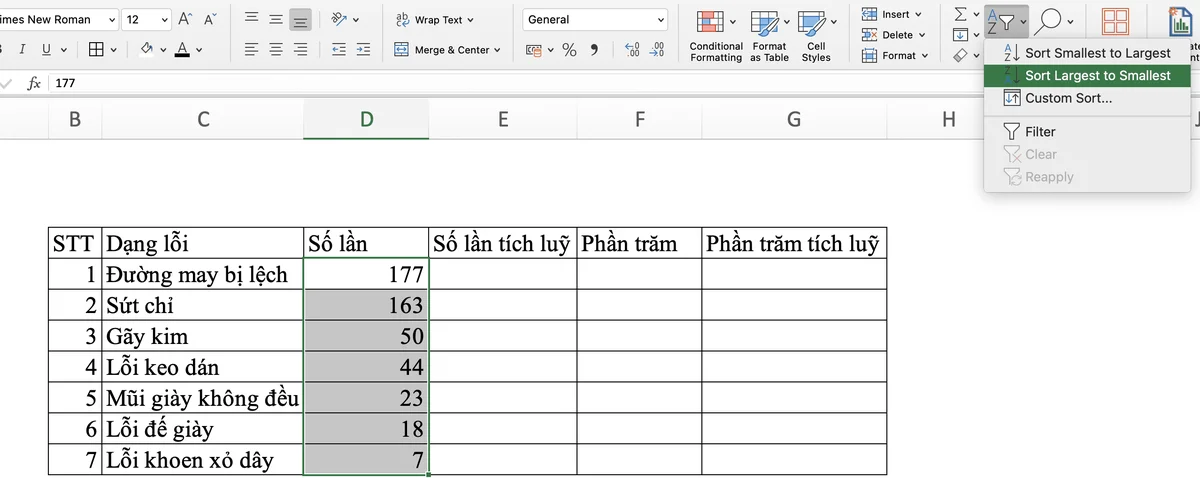Viewport: 1200px width, 478px height.
Task: Click the text orientation icon
Action: pos(338,19)
